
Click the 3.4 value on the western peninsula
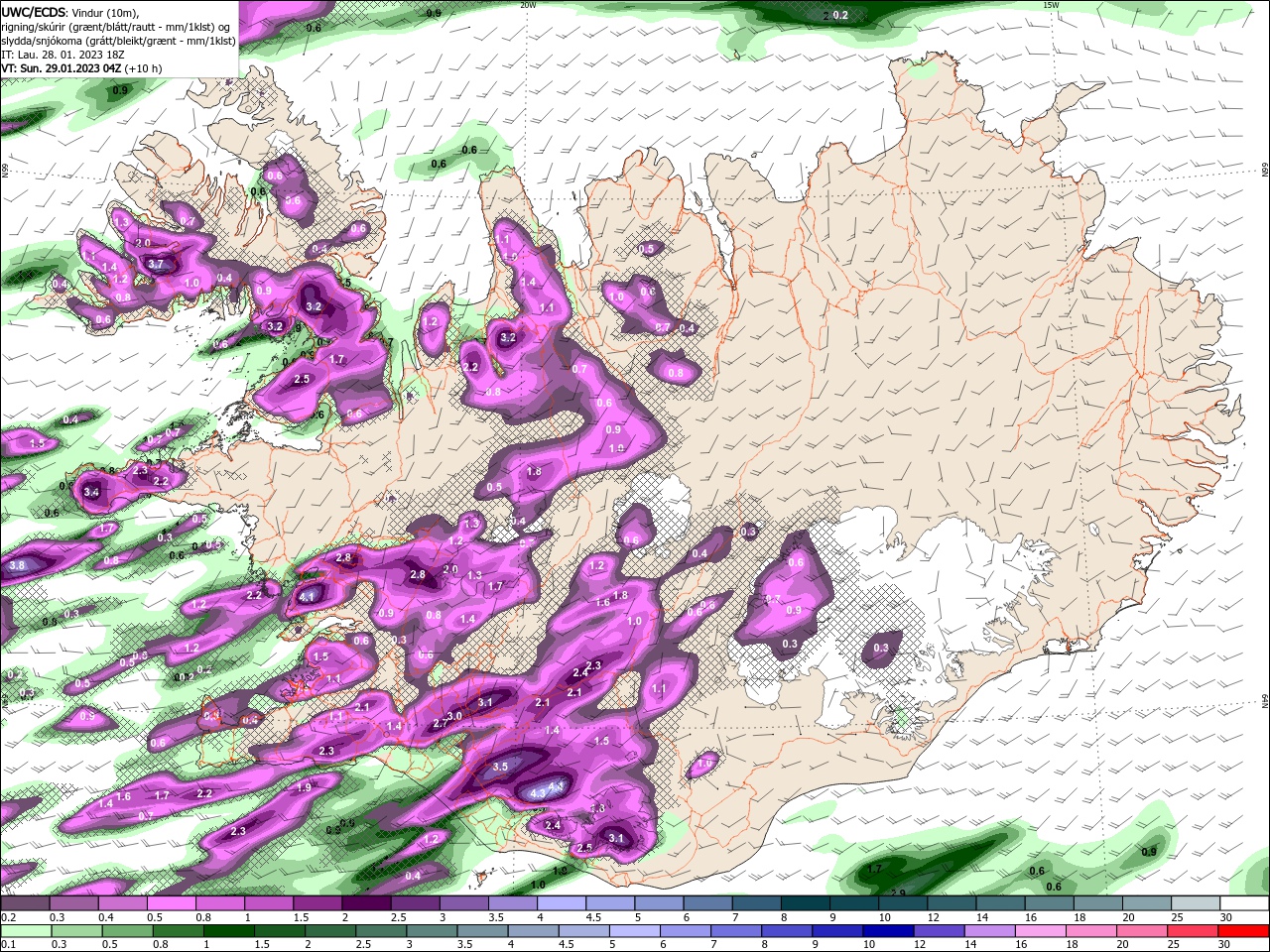pyautogui.click(x=92, y=491)
